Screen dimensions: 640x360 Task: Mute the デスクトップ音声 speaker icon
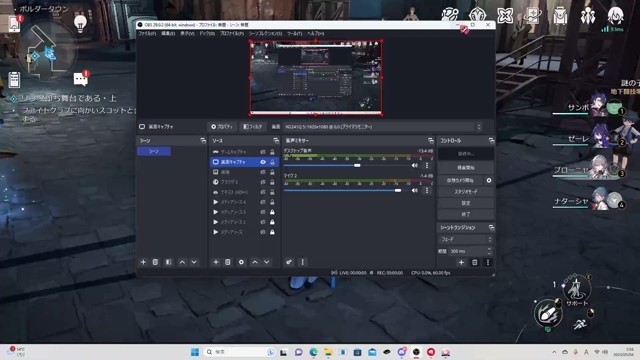[415, 165]
